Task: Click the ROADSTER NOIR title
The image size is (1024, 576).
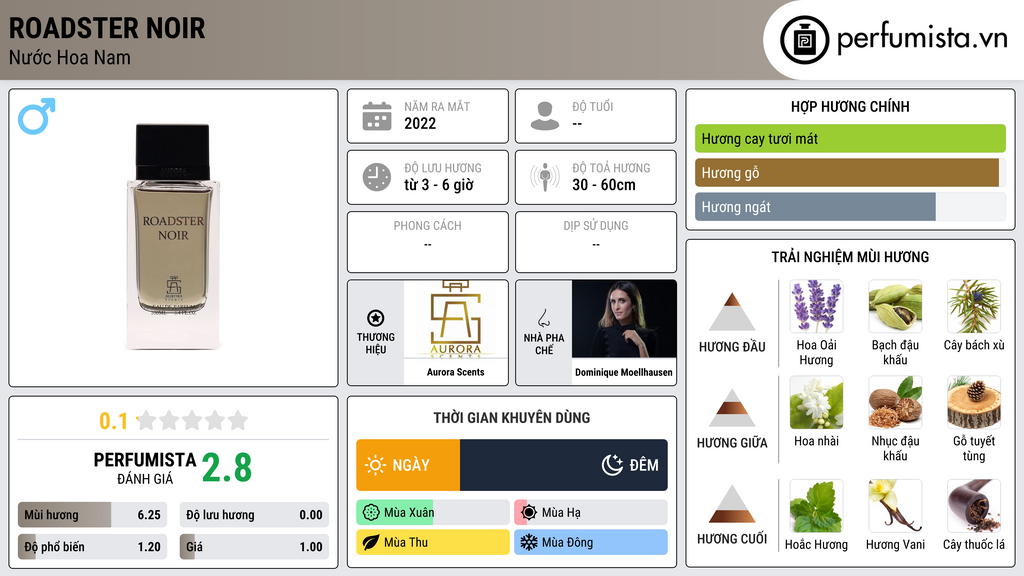Action: [x=107, y=28]
